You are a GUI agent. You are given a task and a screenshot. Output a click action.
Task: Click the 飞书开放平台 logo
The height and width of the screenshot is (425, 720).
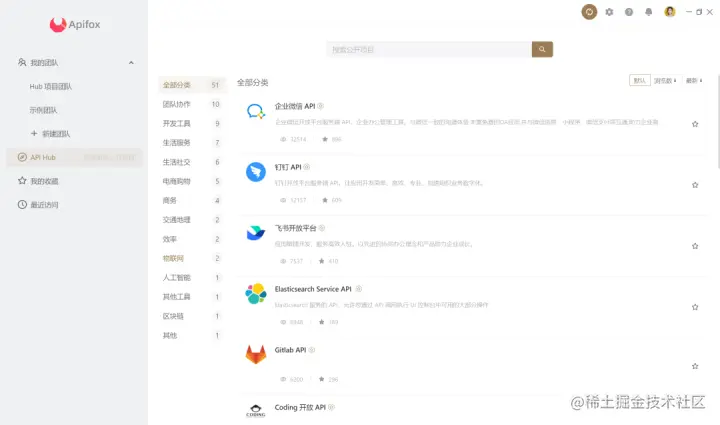pyautogui.click(x=256, y=233)
